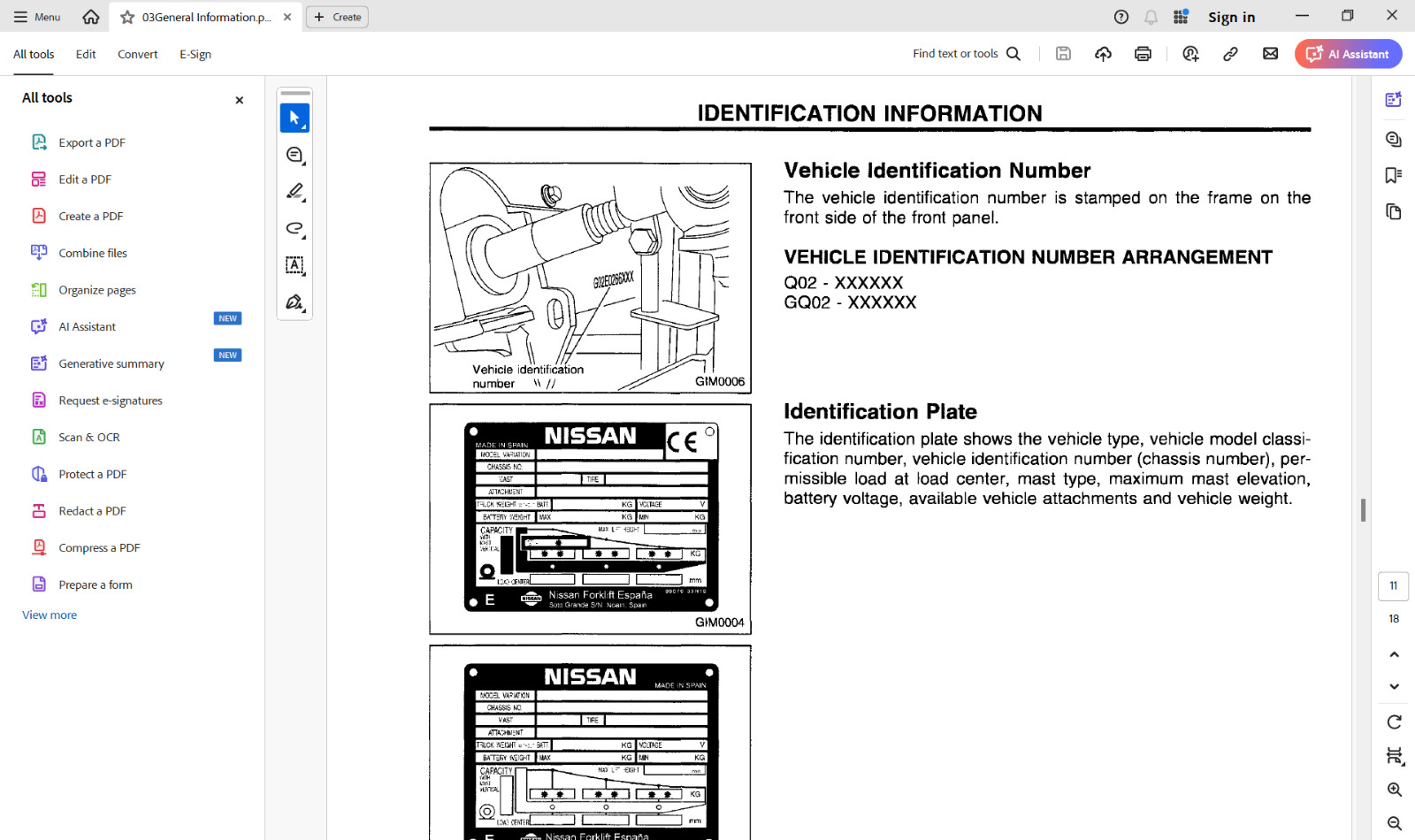Select the arrow selection tool
Viewport: 1415px width, 840px height.
[294, 118]
